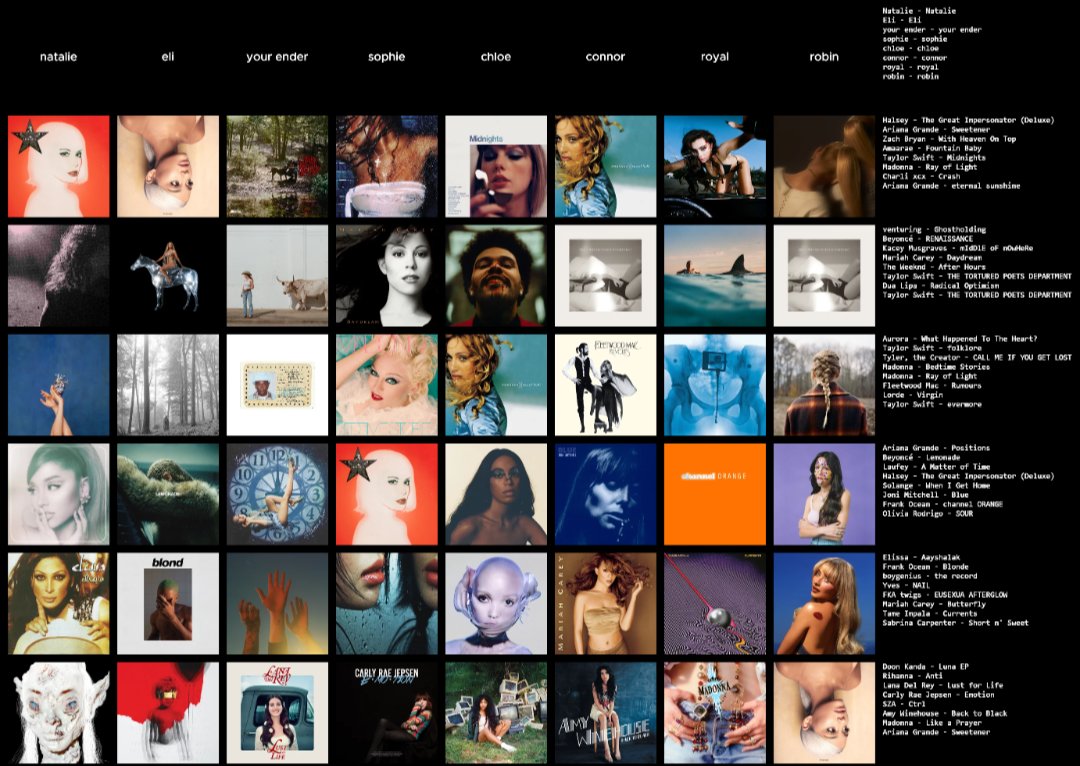Click the 'chloe' column header
Image resolution: width=1080 pixels, height=766 pixels.
496,56
